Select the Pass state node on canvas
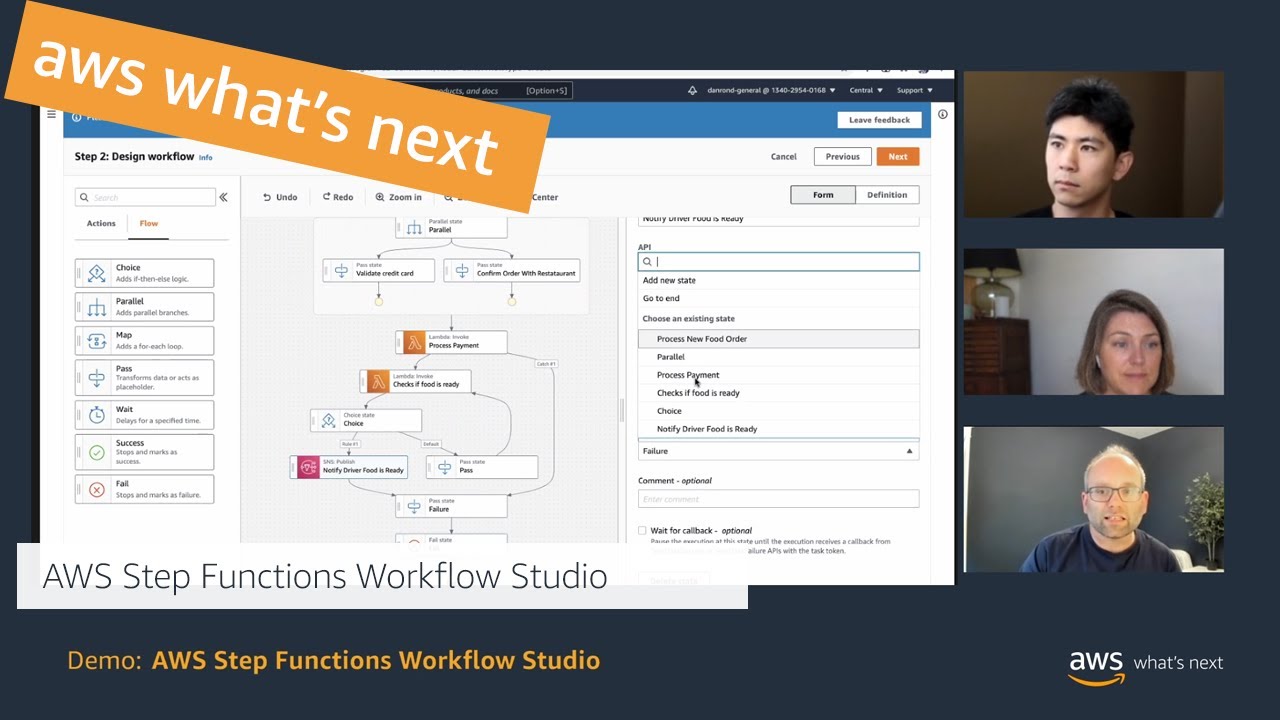The width and height of the screenshot is (1280, 720). [482, 467]
